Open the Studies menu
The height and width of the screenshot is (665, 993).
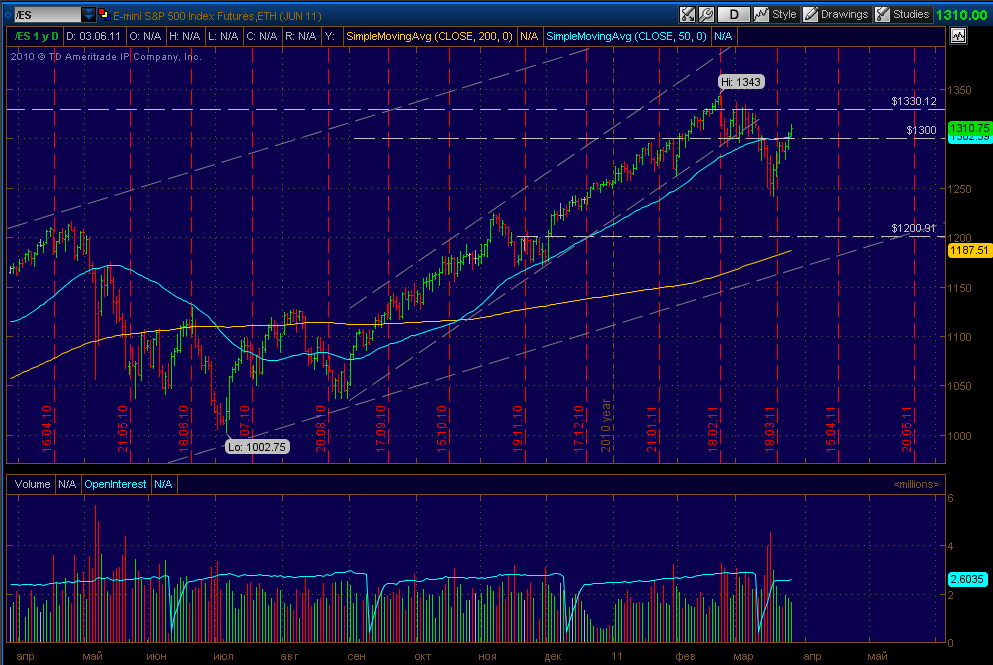click(x=903, y=15)
